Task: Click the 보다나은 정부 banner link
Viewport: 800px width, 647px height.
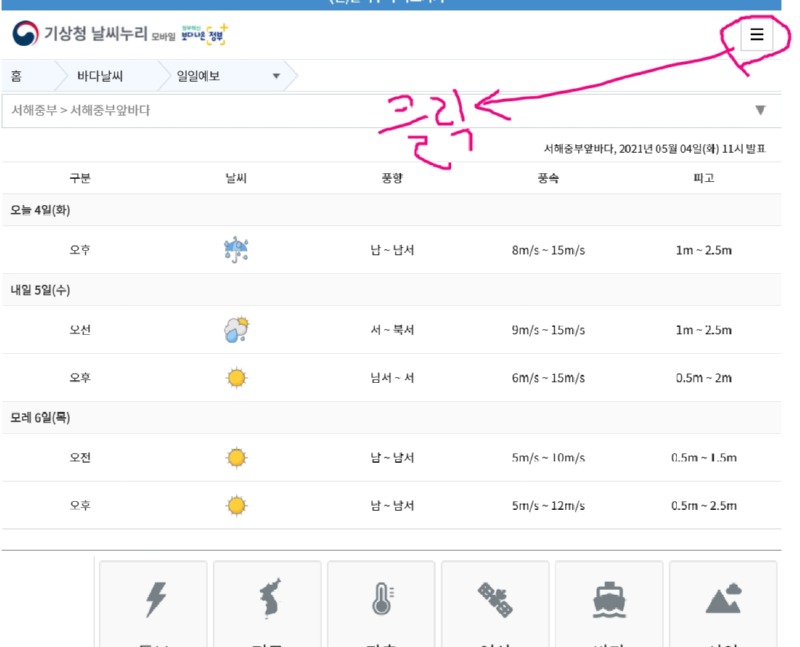Action: point(204,35)
